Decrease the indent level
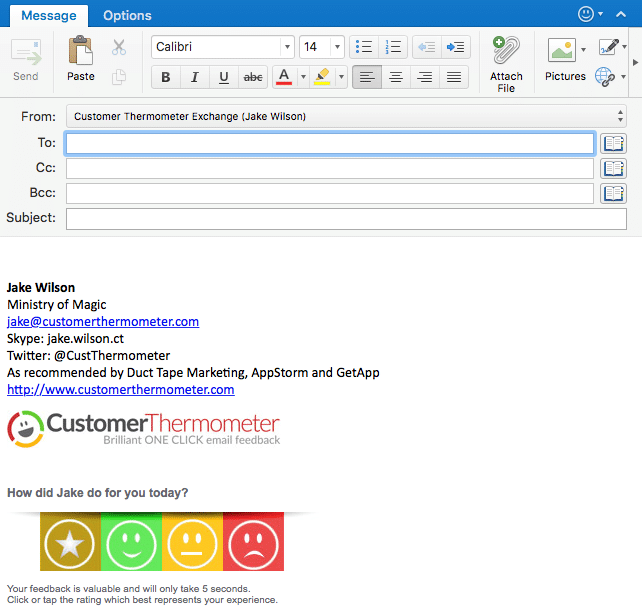The width and height of the screenshot is (642, 614). pos(427,47)
